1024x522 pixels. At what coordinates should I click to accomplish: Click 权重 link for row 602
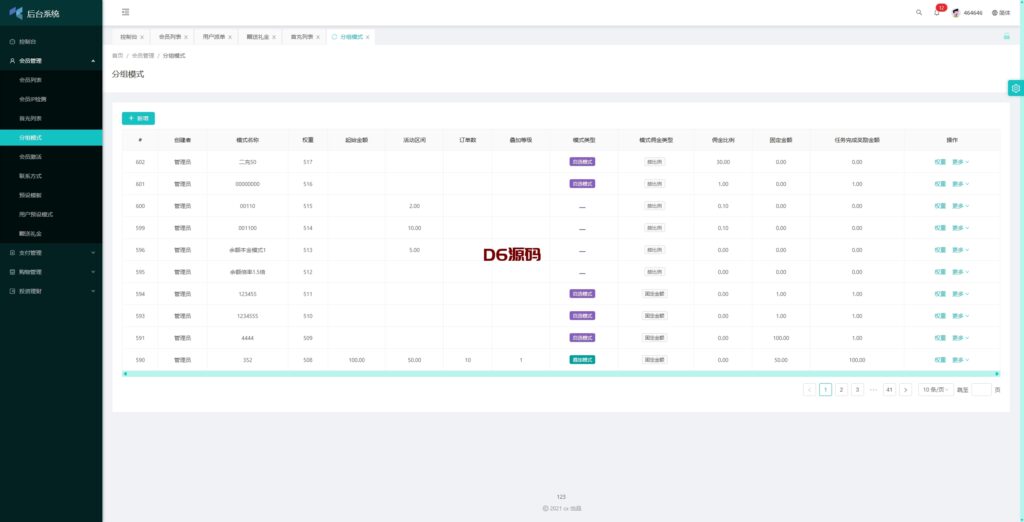940,162
